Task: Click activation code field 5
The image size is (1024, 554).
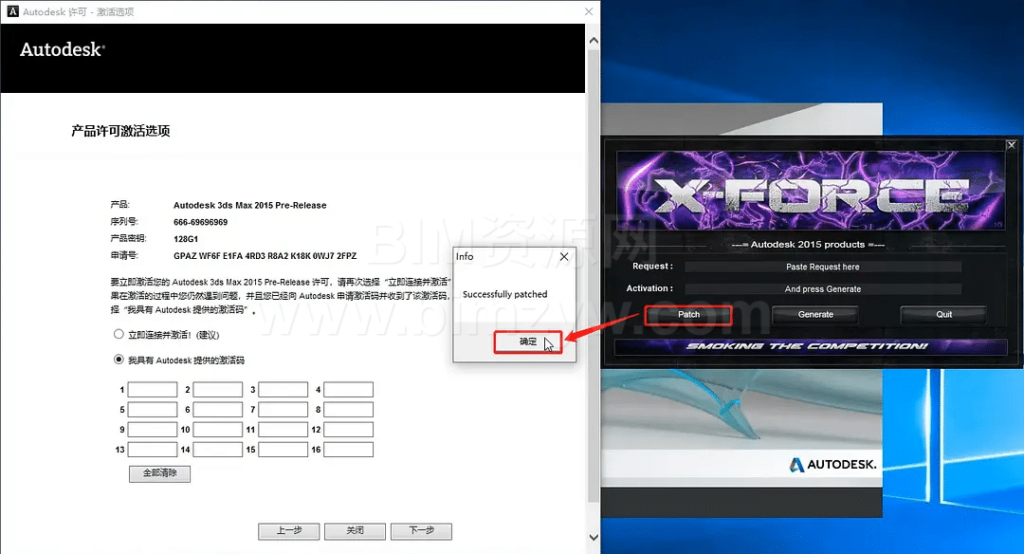Action: [x=152, y=410]
